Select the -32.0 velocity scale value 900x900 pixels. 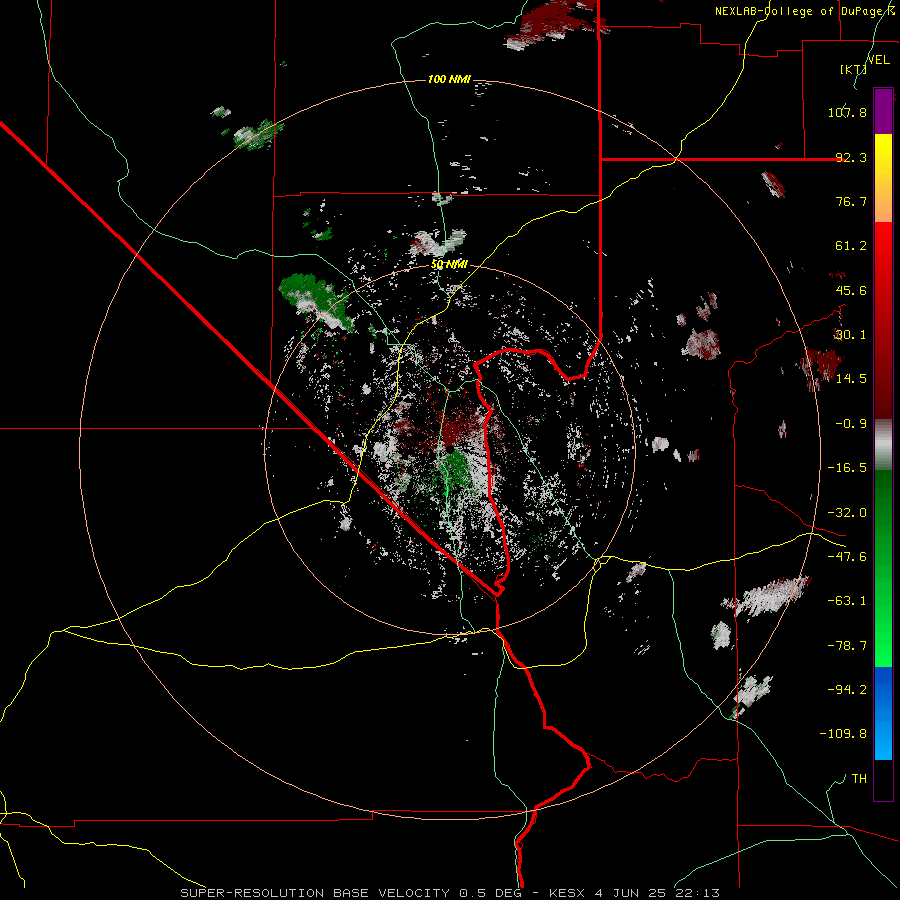[847, 513]
